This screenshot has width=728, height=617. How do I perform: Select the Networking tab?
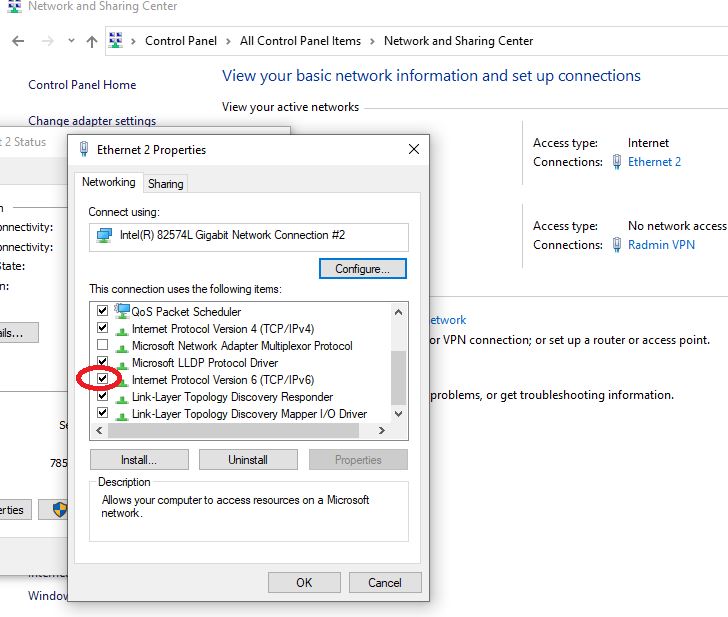point(108,182)
